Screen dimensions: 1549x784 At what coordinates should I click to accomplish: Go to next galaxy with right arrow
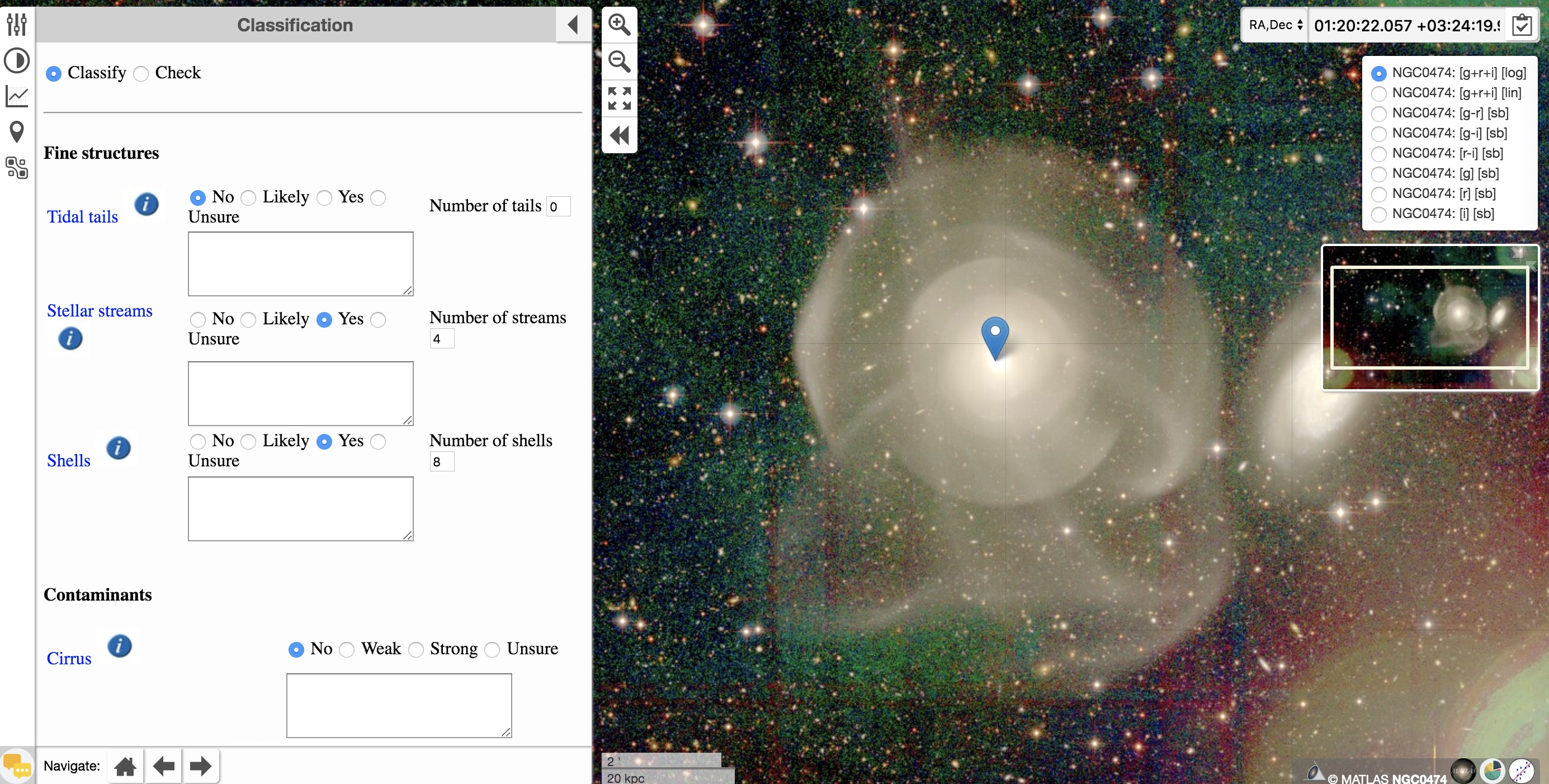(200, 766)
